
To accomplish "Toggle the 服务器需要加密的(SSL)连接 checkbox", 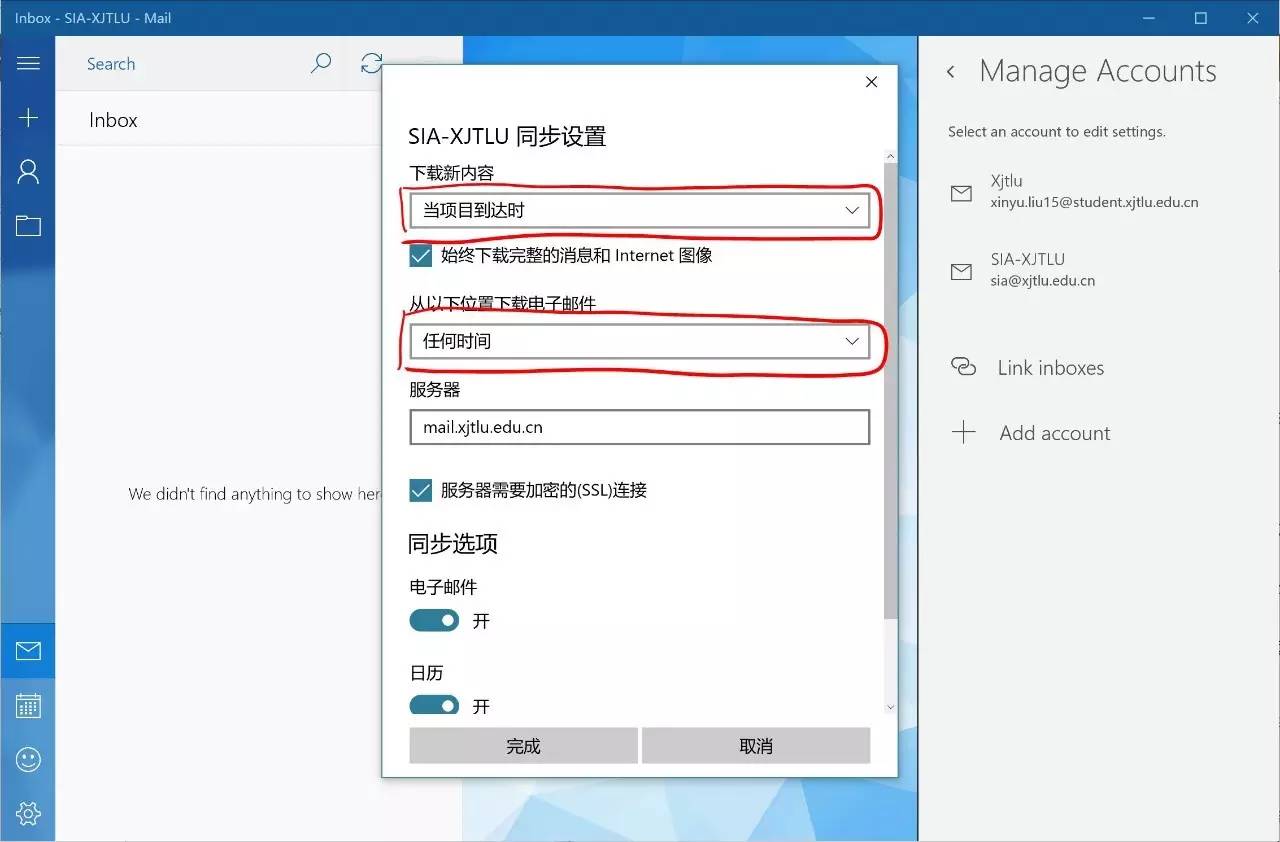I will [421, 490].
